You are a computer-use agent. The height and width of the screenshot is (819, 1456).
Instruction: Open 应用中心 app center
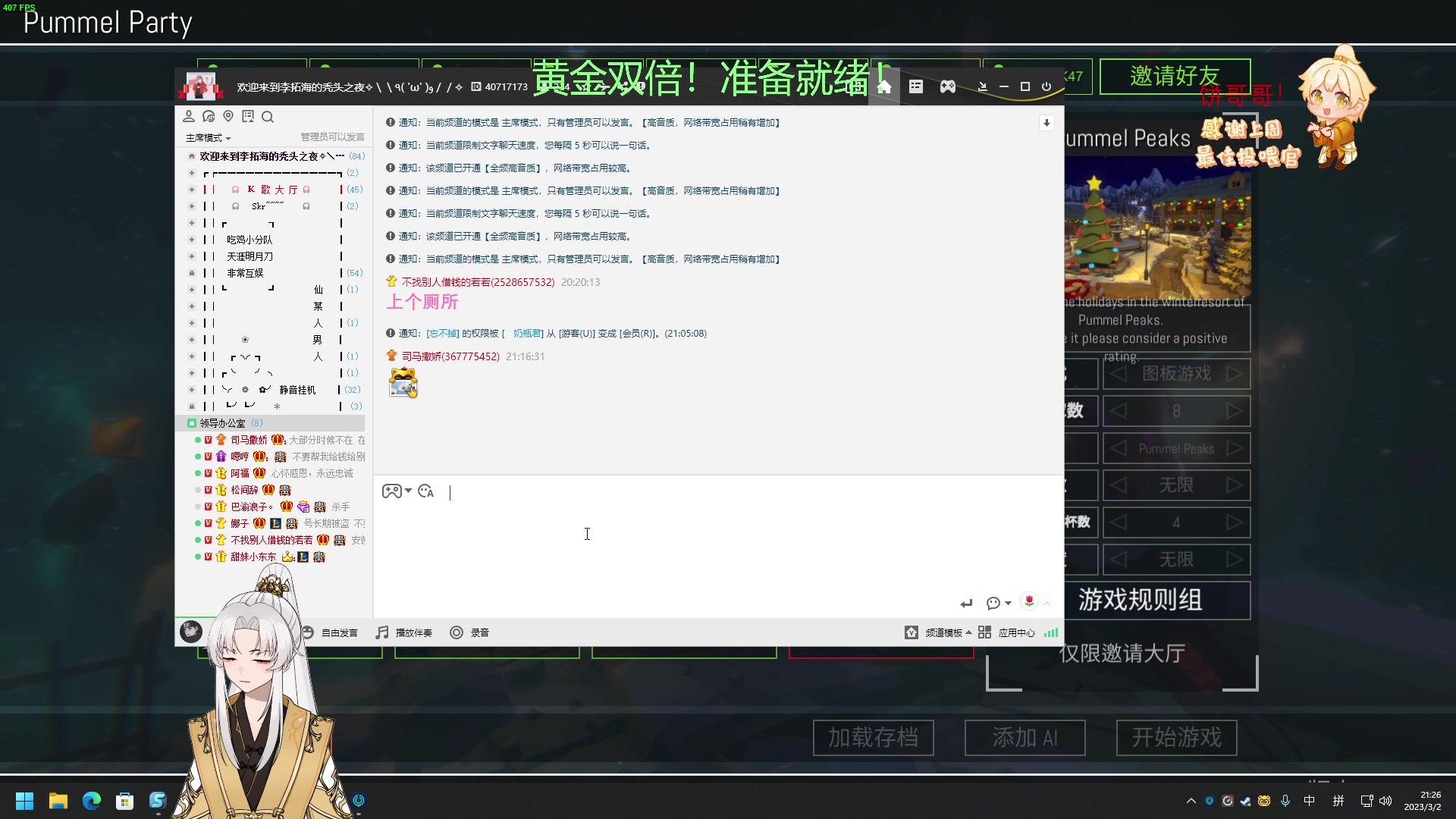[x=1006, y=632]
